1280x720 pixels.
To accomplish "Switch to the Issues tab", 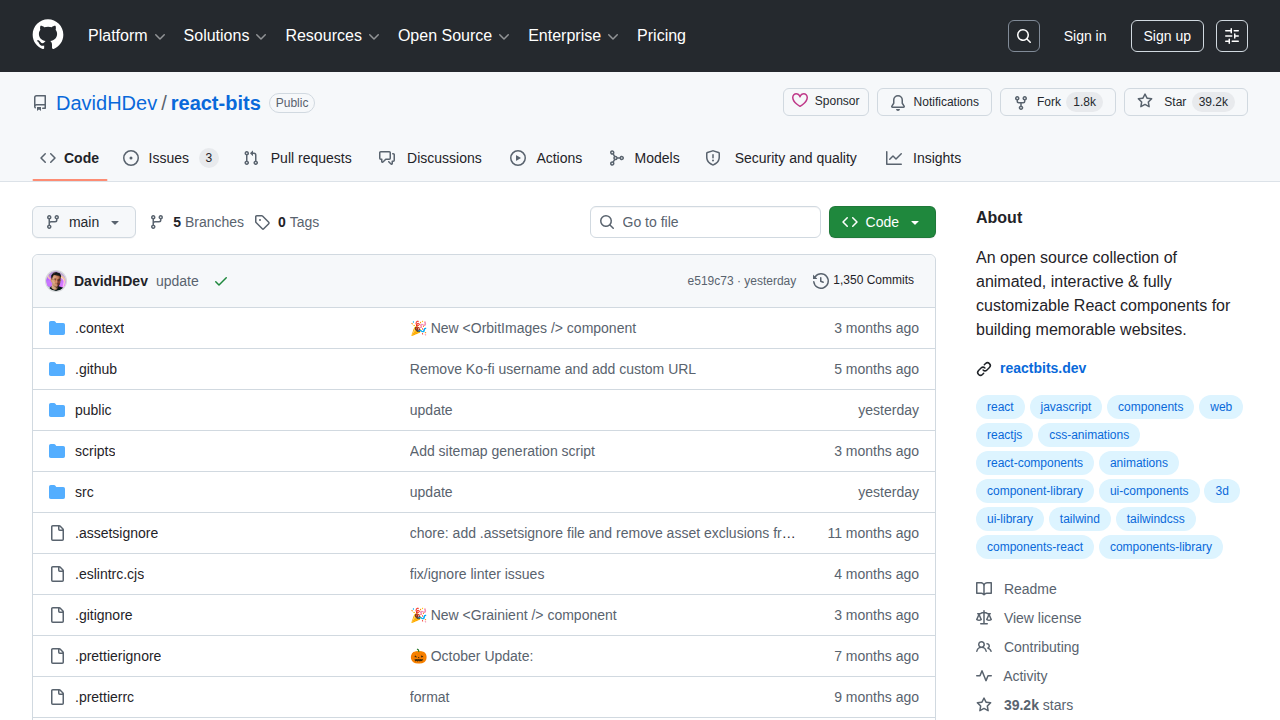I will (x=170, y=158).
